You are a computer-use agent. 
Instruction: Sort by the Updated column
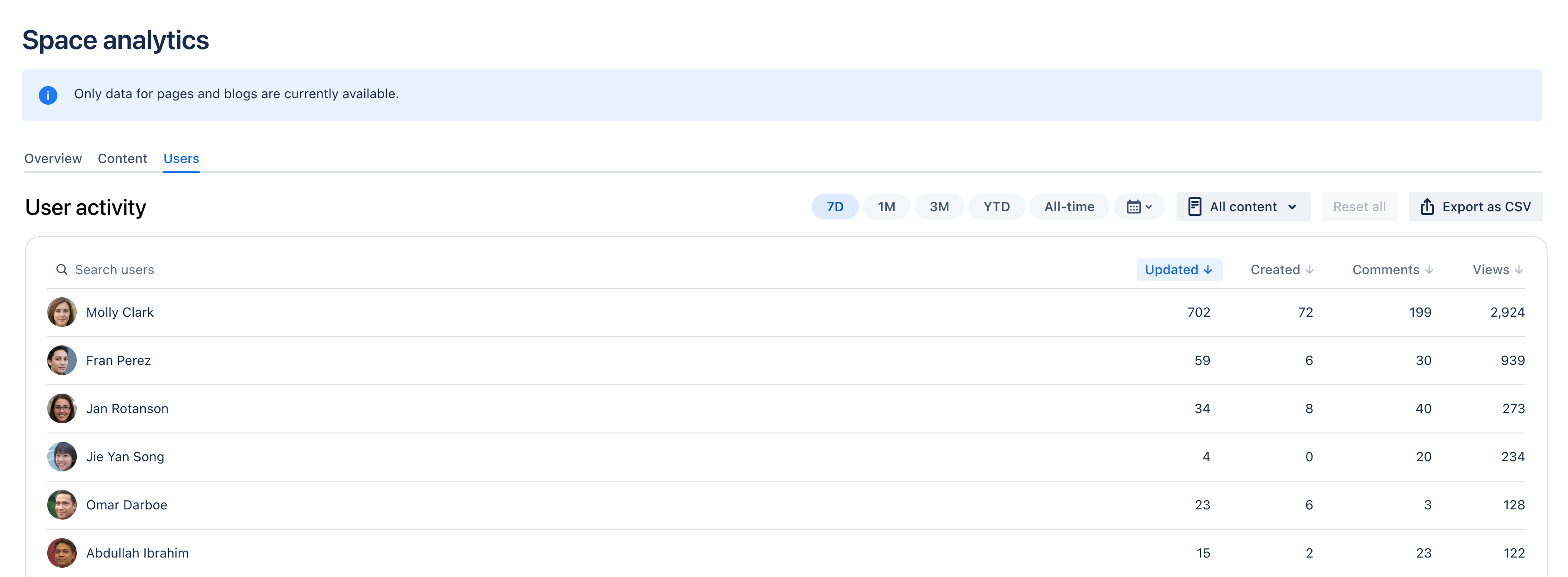tap(1178, 270)
